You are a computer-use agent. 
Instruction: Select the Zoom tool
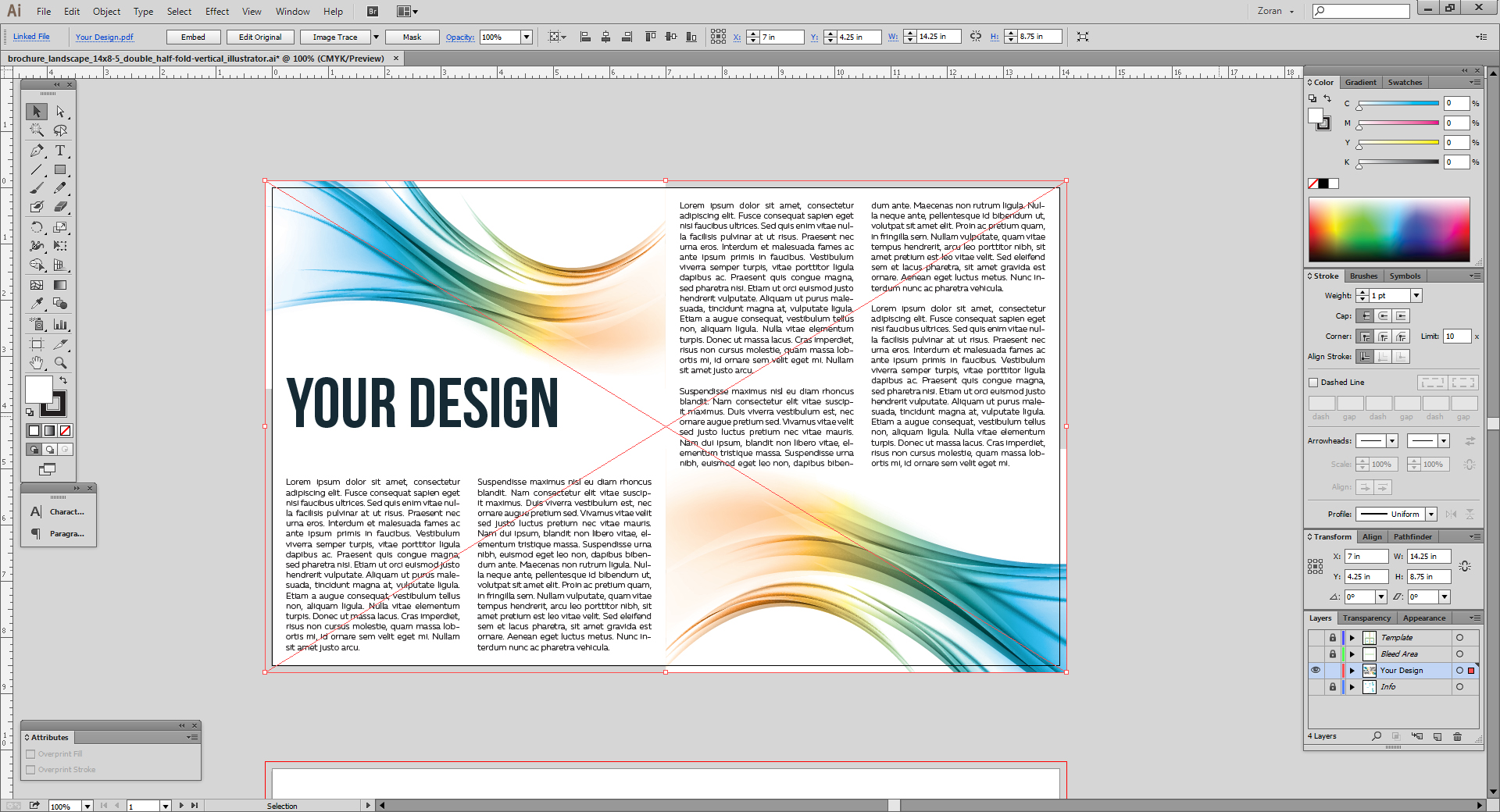[x=61, y=362]
